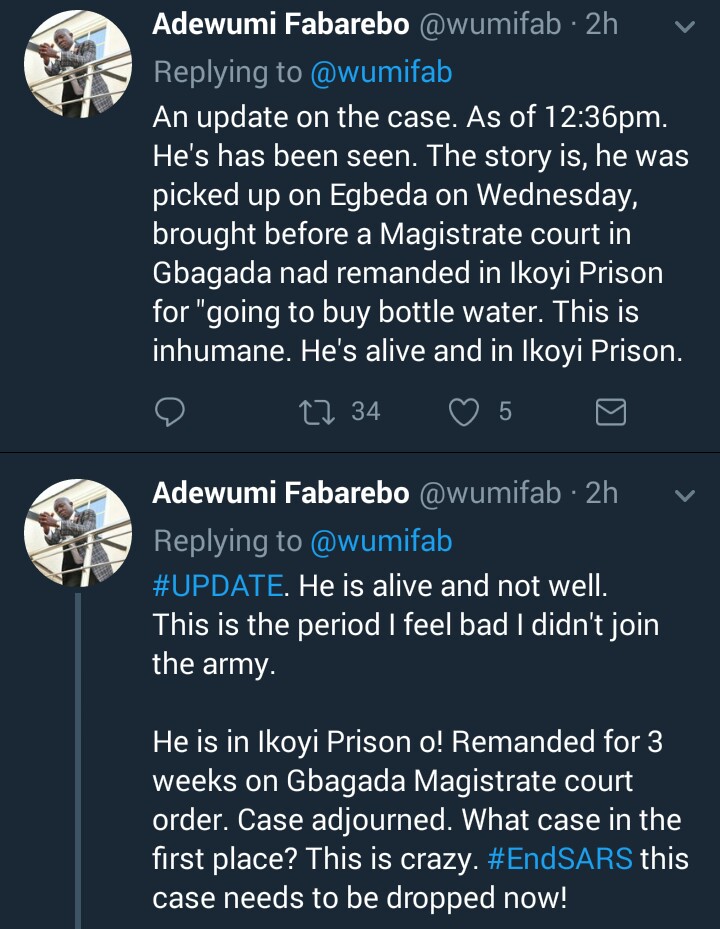This screenshot has width=720, height=929.
Task: View the 34 retweets count
Action: coord(366,411)
